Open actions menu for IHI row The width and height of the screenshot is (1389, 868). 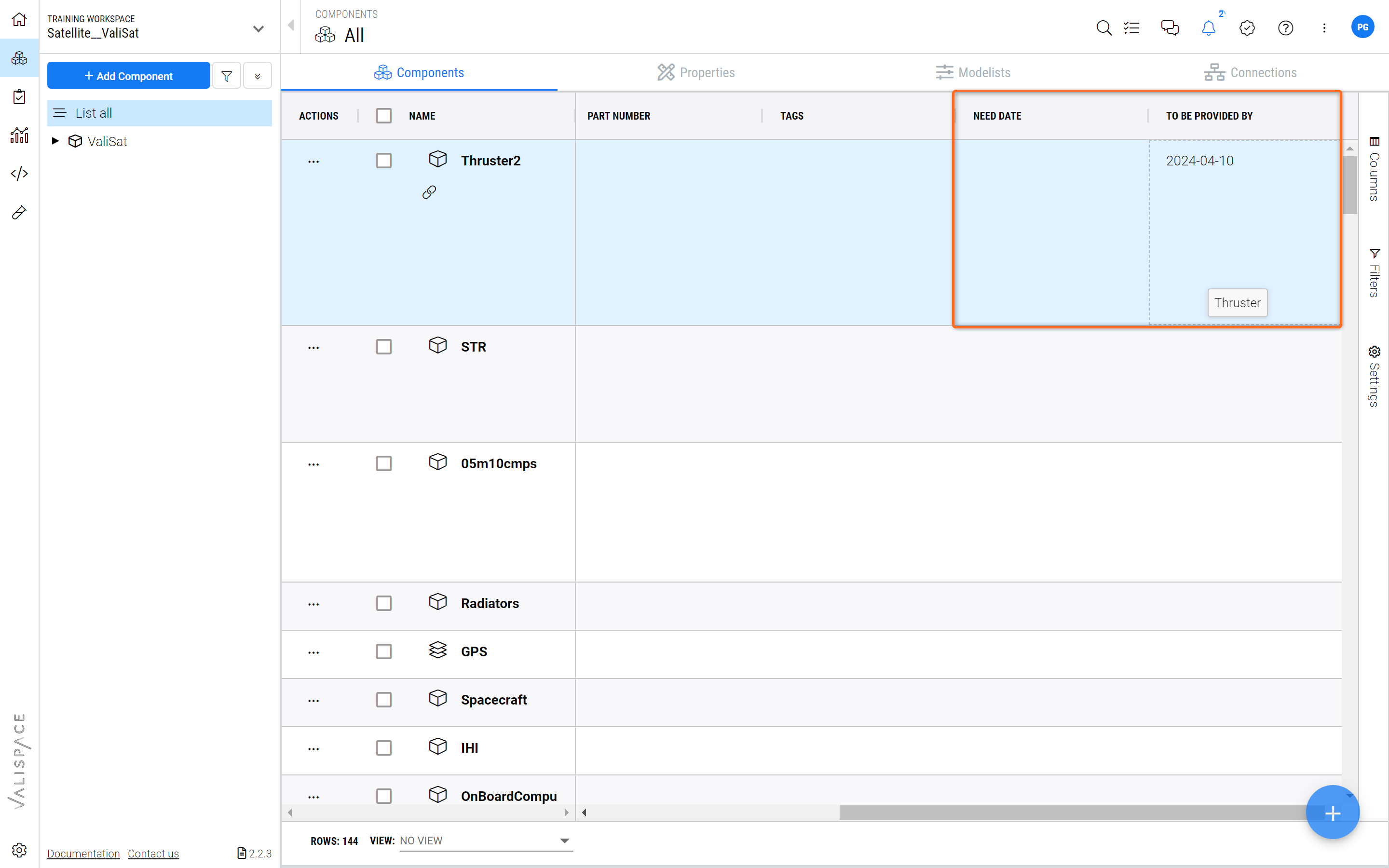(313, 748)
